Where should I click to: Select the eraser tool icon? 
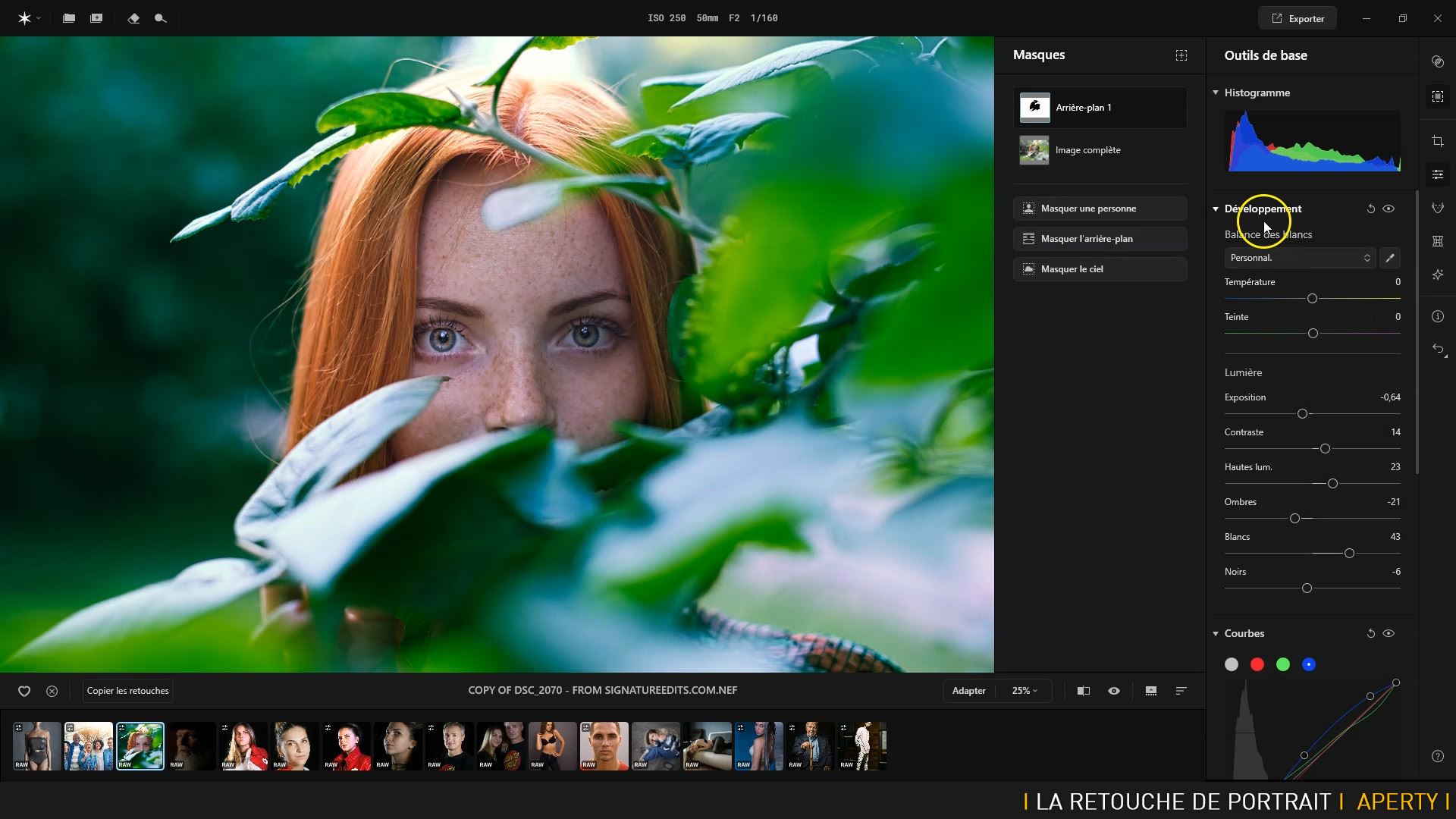133,18
